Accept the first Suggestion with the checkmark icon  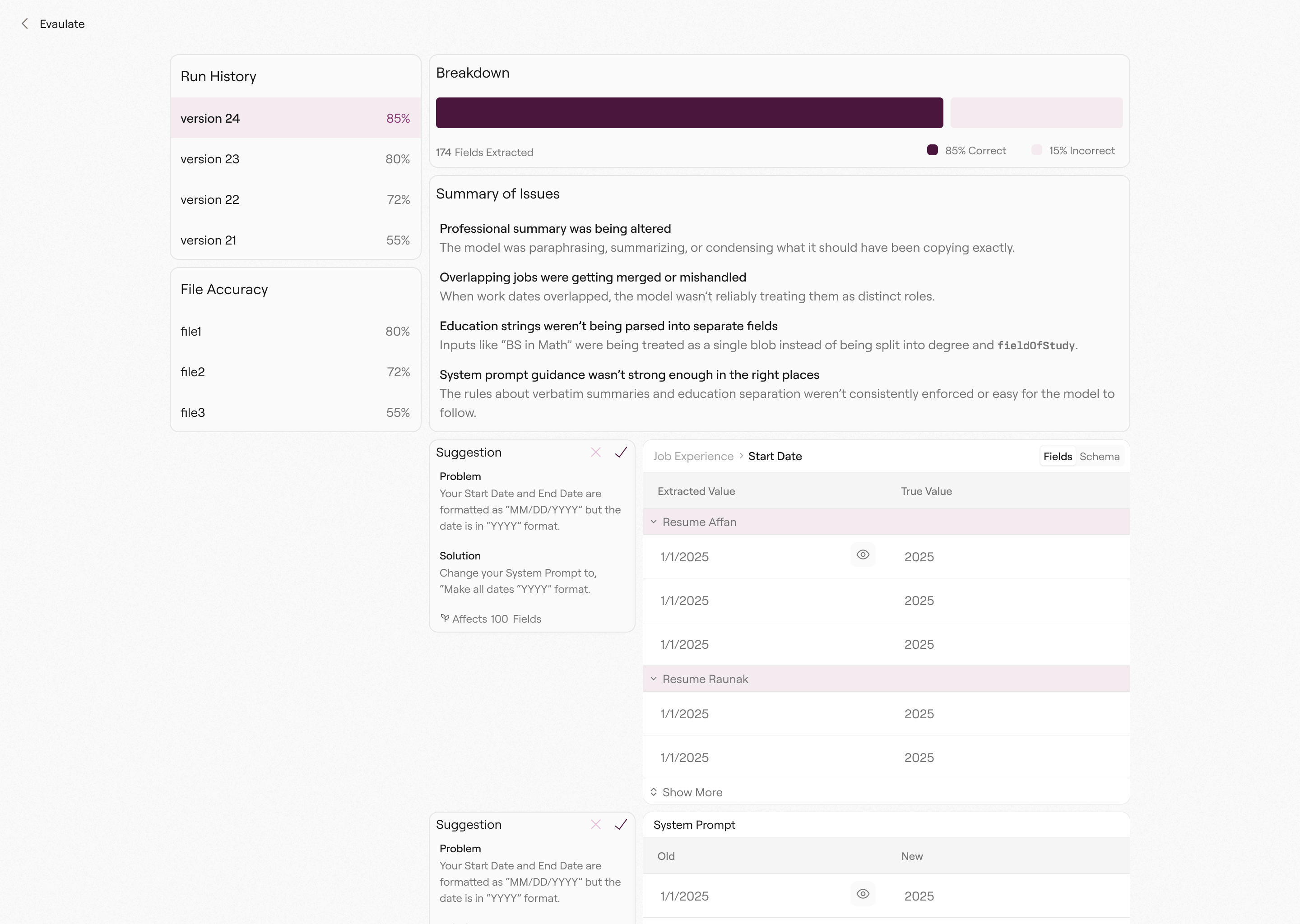pos(621,453)
